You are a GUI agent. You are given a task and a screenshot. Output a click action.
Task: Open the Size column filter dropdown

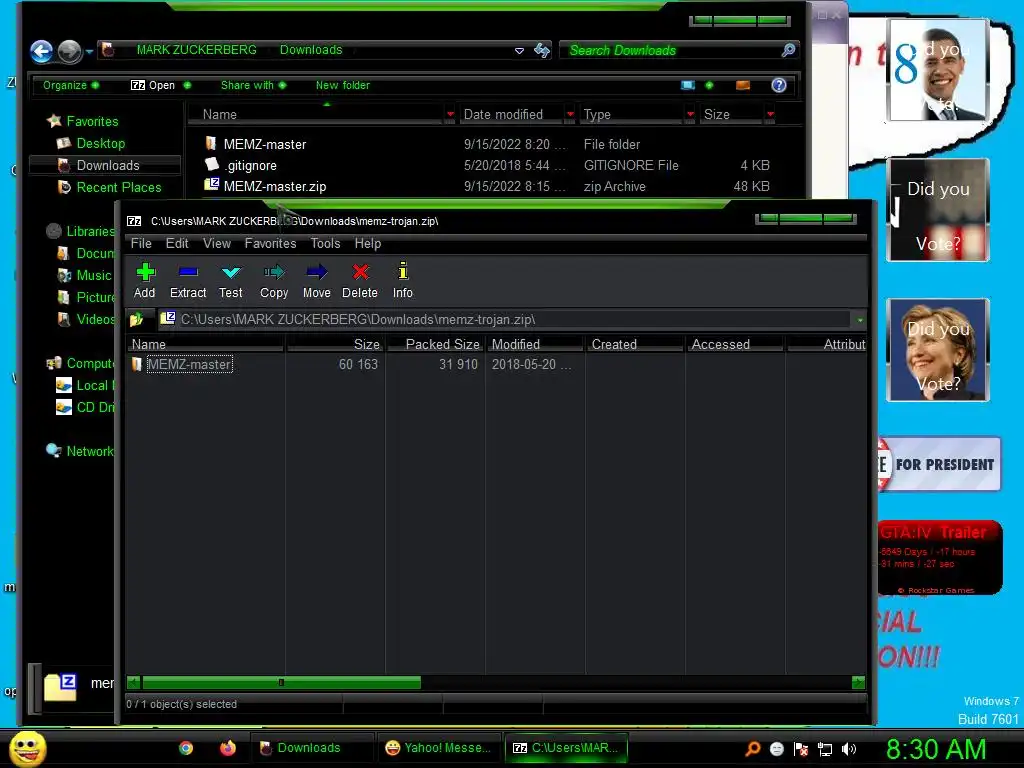tap(771, 114)
